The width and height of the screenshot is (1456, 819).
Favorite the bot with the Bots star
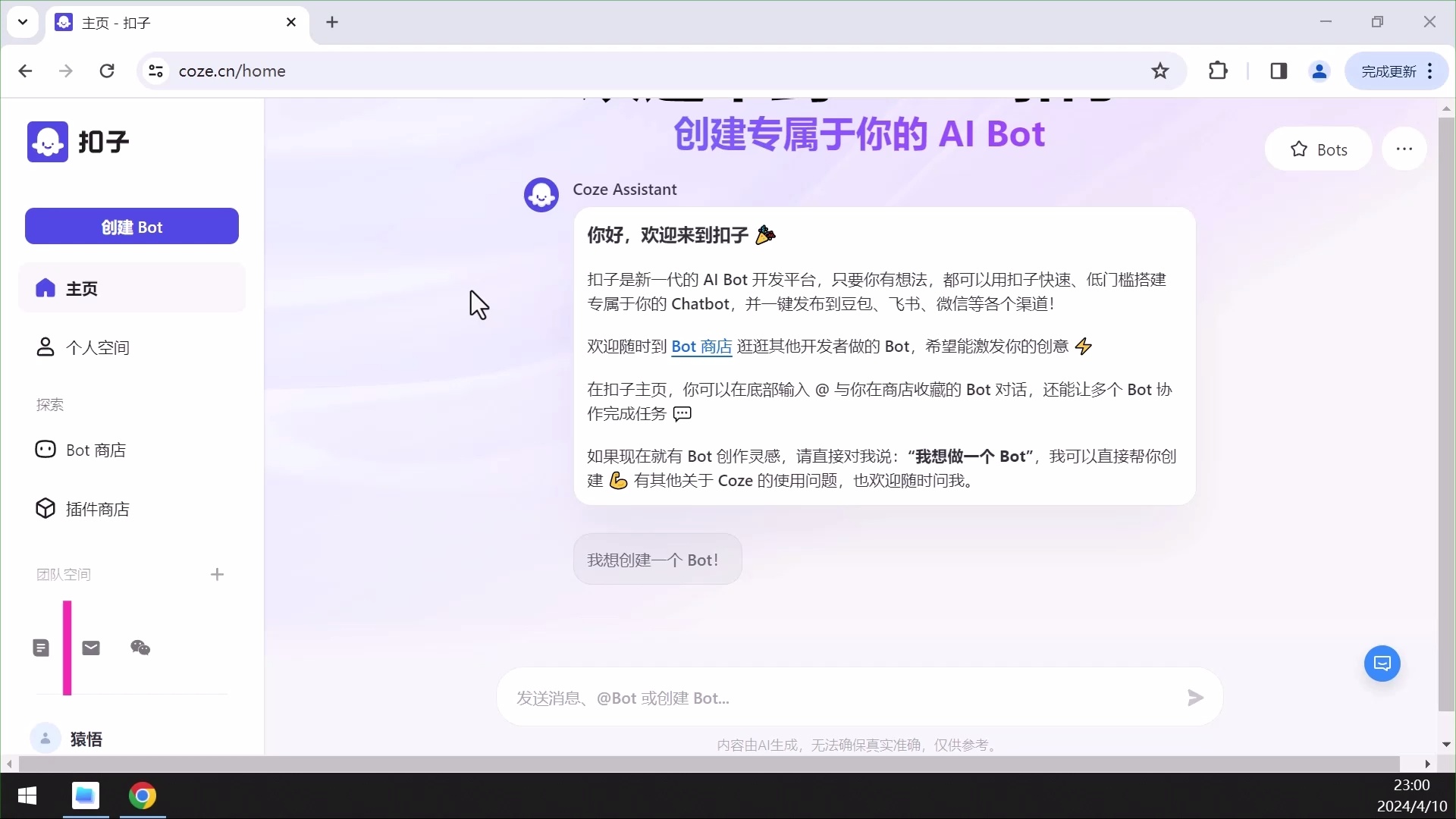pyautogui.click(x=1318, y=149)
